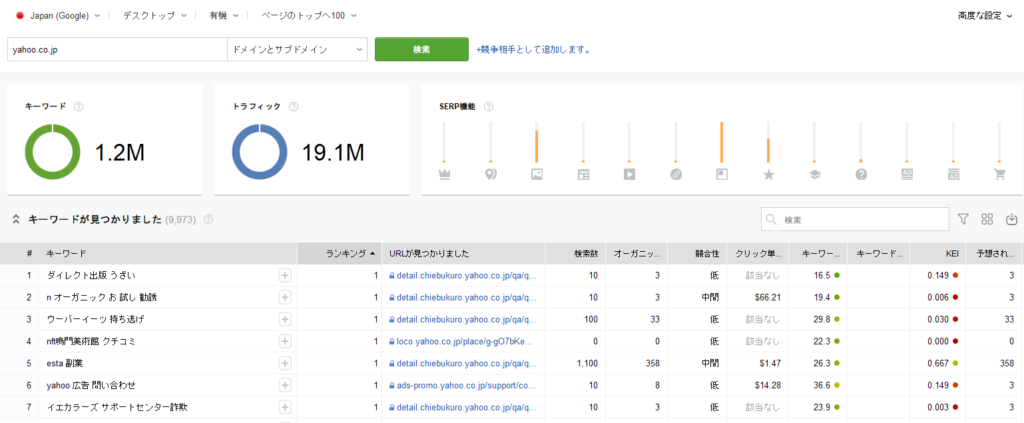Click the 0.667 KEI value

pyautogui.click(x=936, y=363)
